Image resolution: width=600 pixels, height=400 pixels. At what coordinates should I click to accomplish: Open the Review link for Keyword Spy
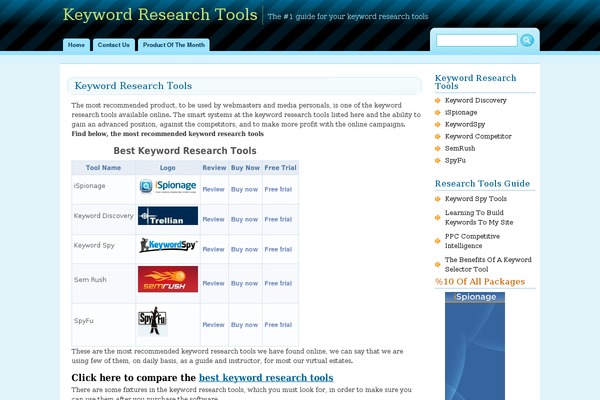[x=213, y=249]
